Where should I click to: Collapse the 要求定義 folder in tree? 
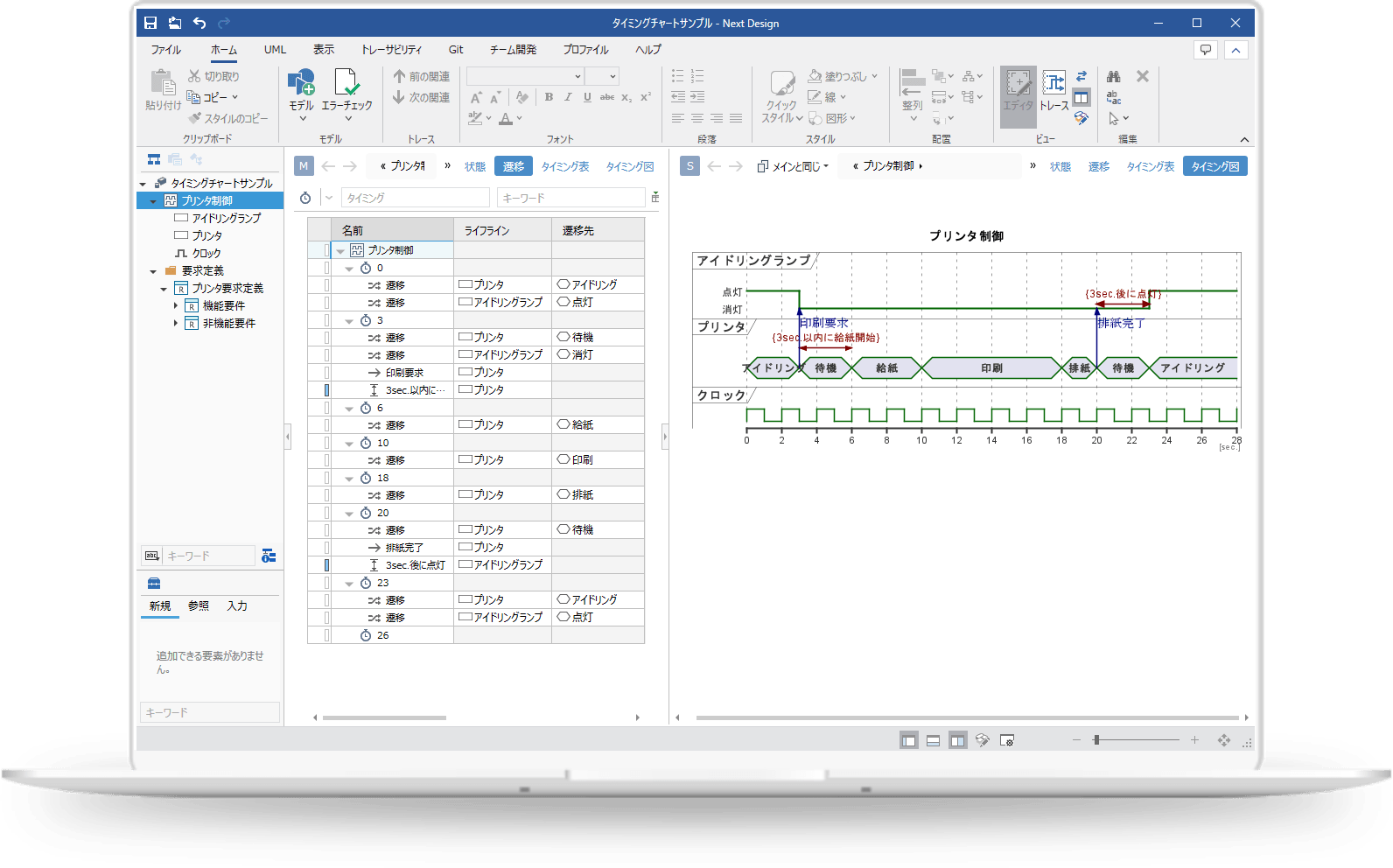pos(153,271)
